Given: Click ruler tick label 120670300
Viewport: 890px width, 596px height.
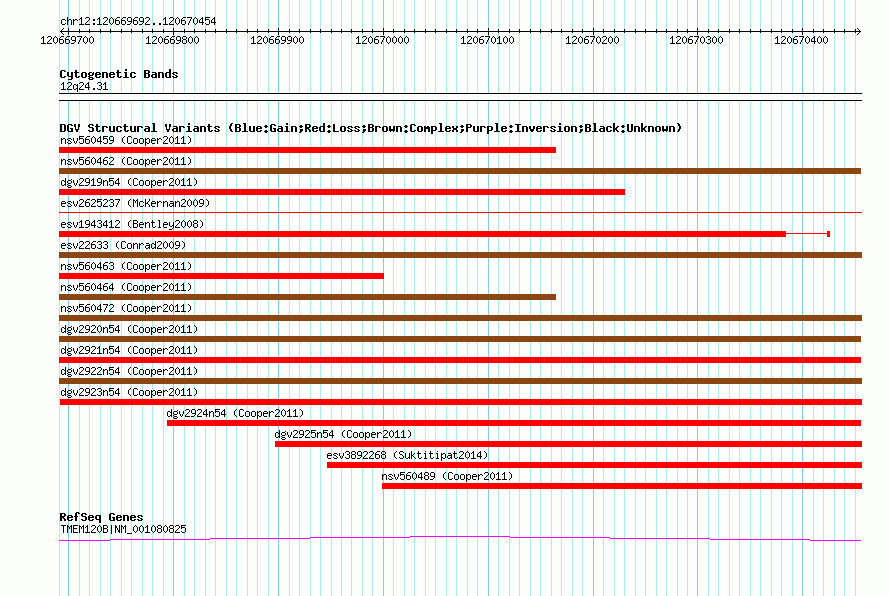Looking at the screenshot, I should 696,40.
